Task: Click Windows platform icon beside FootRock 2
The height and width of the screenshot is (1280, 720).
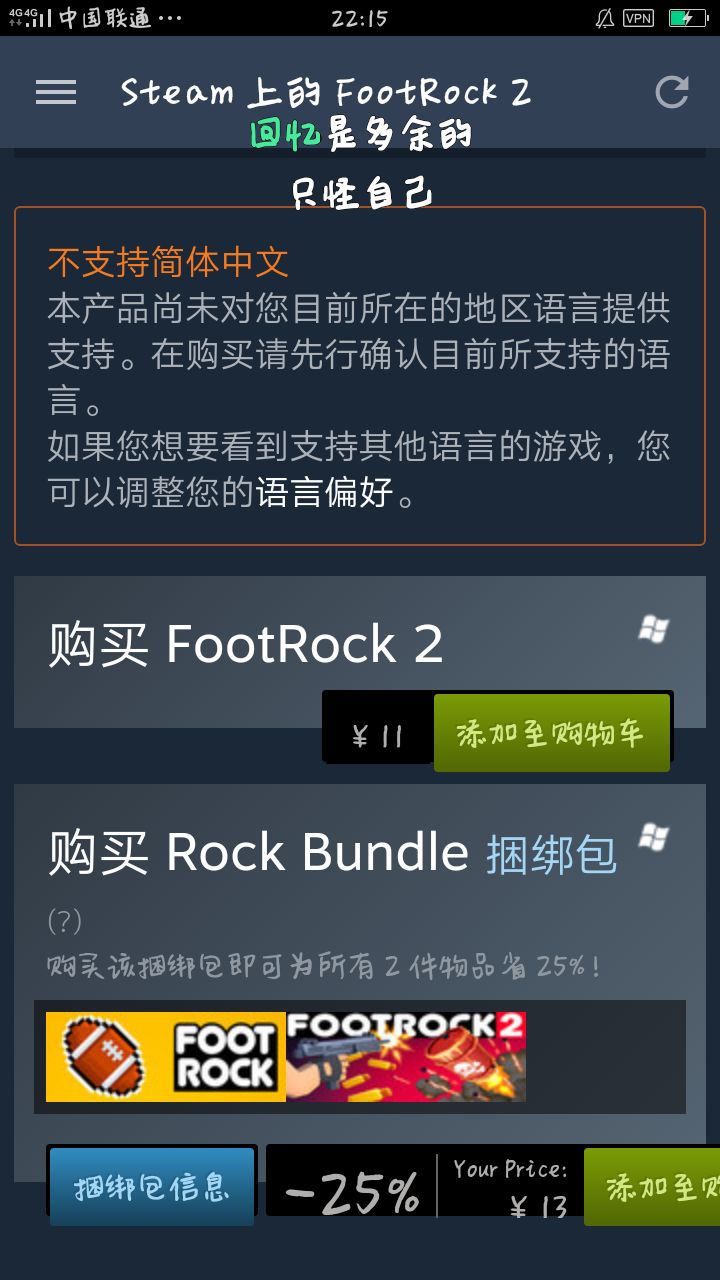Action: 654,629
